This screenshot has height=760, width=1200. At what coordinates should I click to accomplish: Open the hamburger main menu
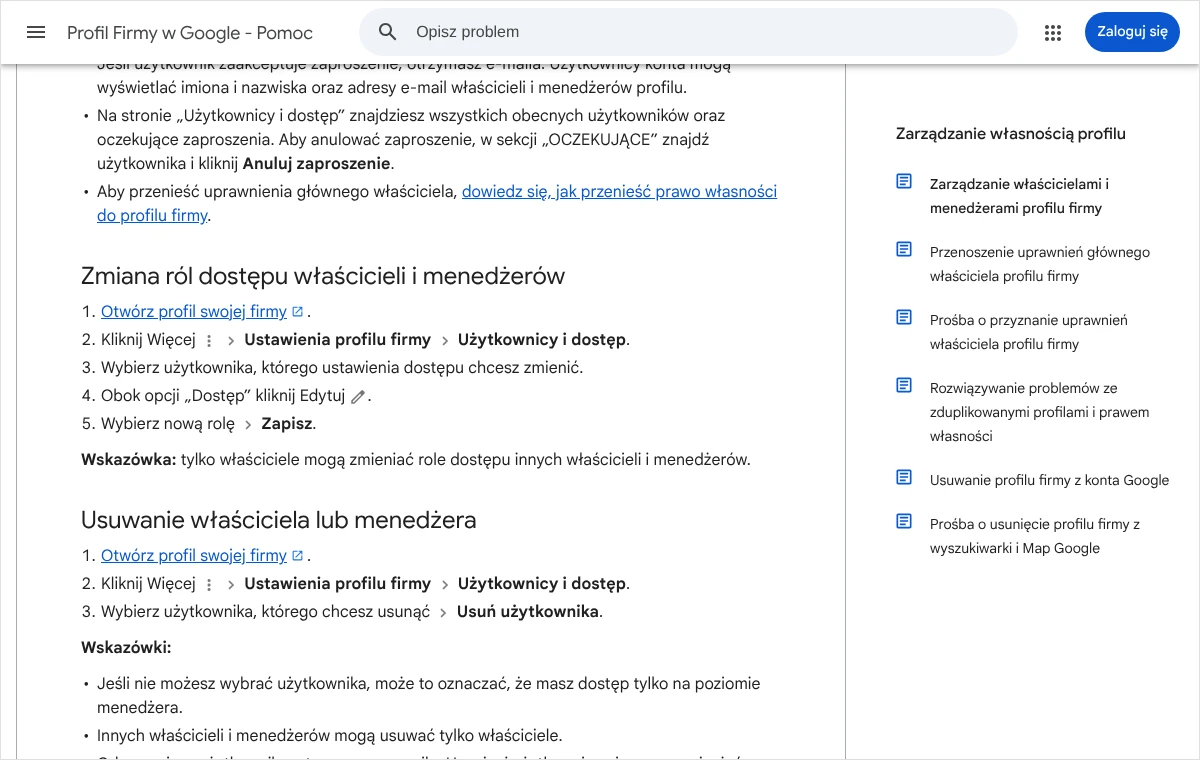point(36,32)
